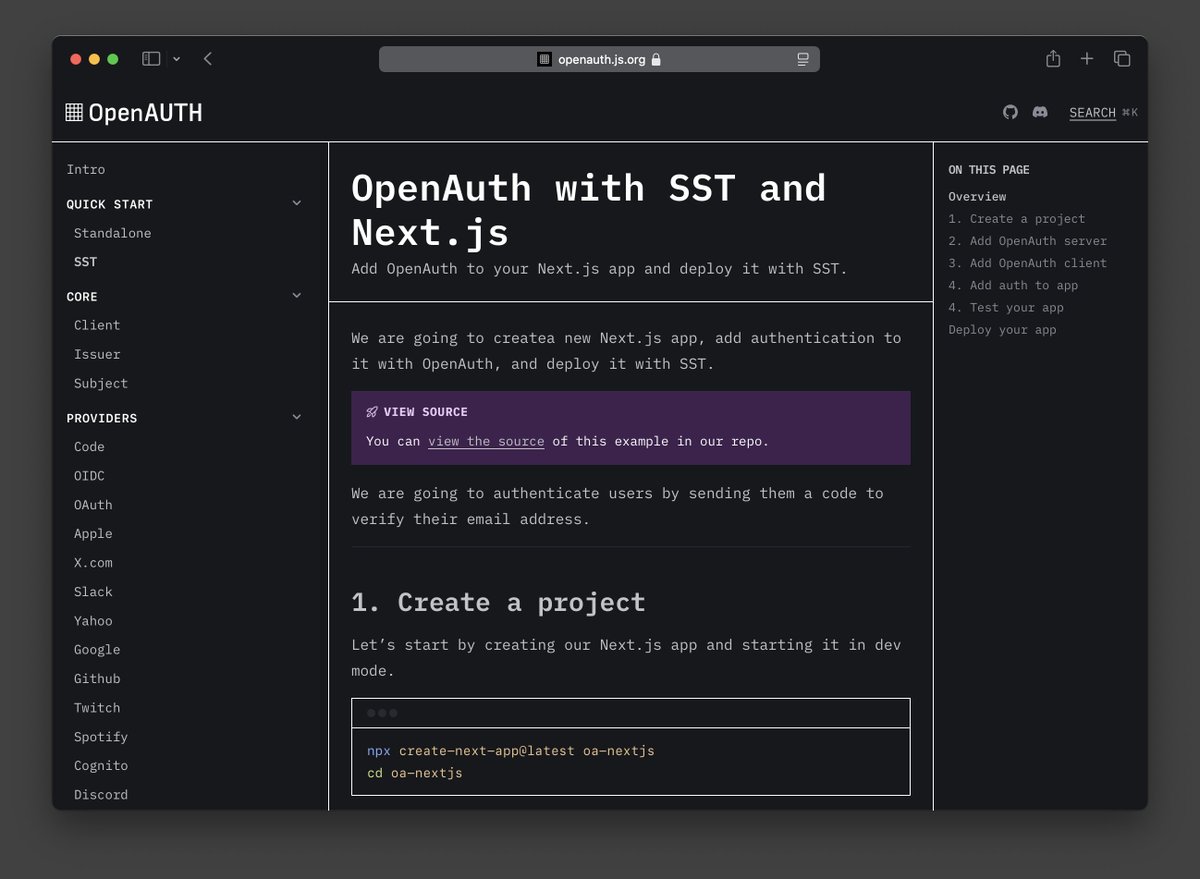Click the CORE section label
The width and height of the screenshot is (1200, 879).
point(82,297)
